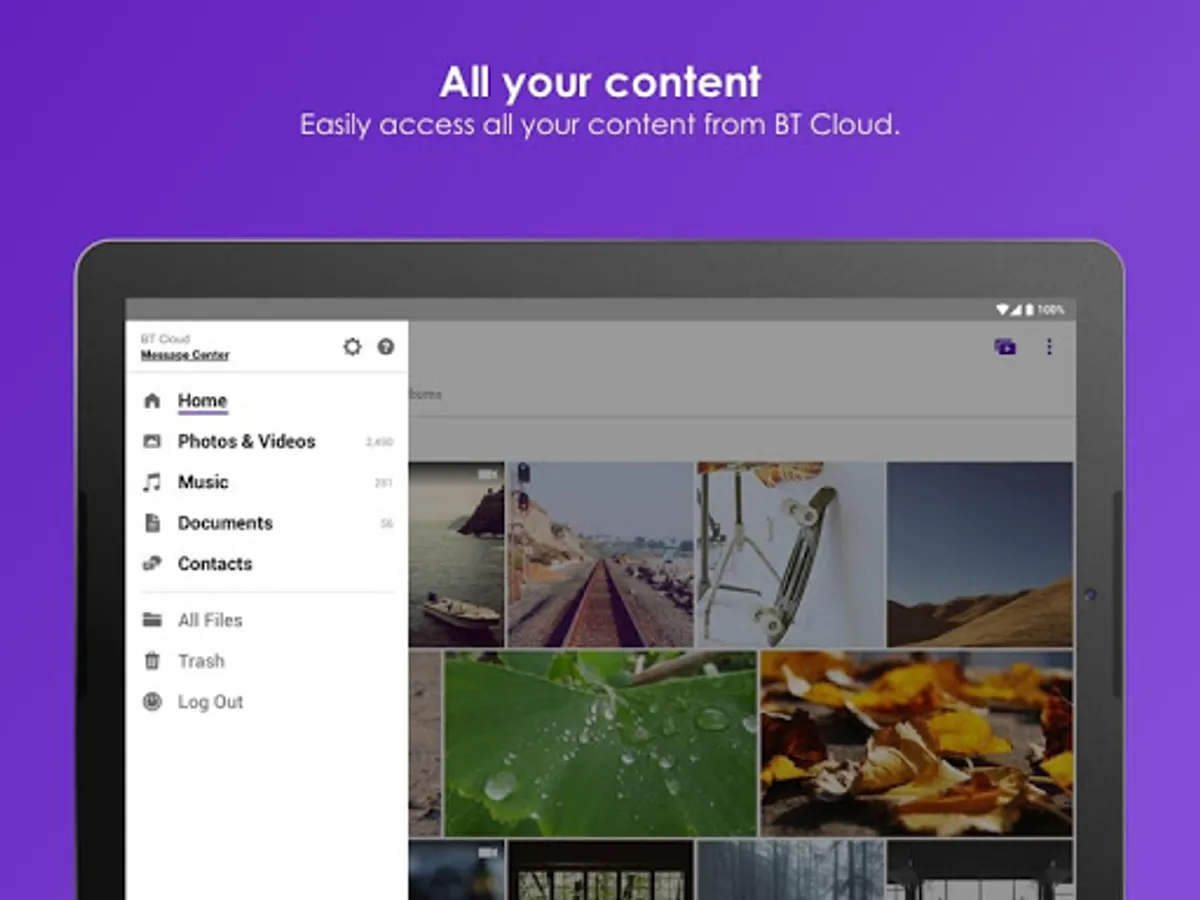Viewport: 1200px width, 900px height.
Task: Click the Log Out power icon
Action: [x=152, y=702]
